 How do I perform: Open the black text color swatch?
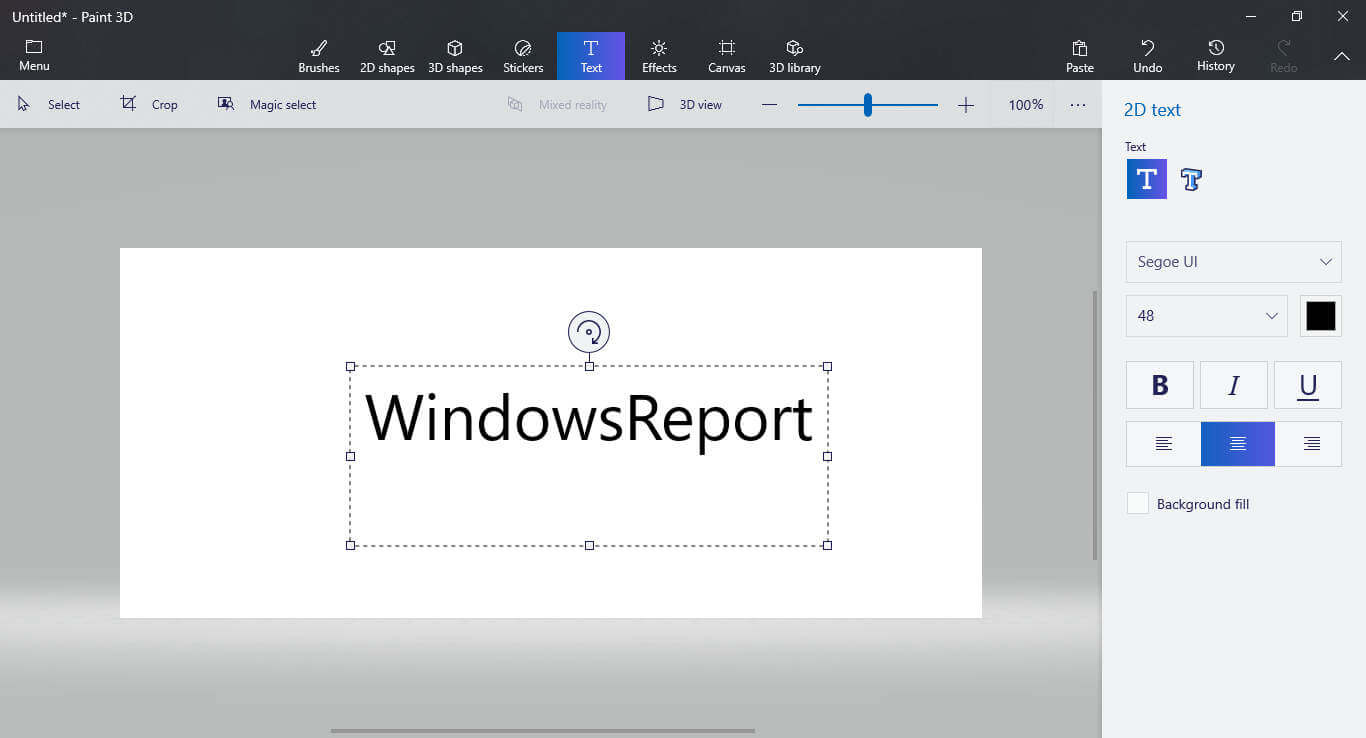pyautogui.click(x=1321, y=316)
